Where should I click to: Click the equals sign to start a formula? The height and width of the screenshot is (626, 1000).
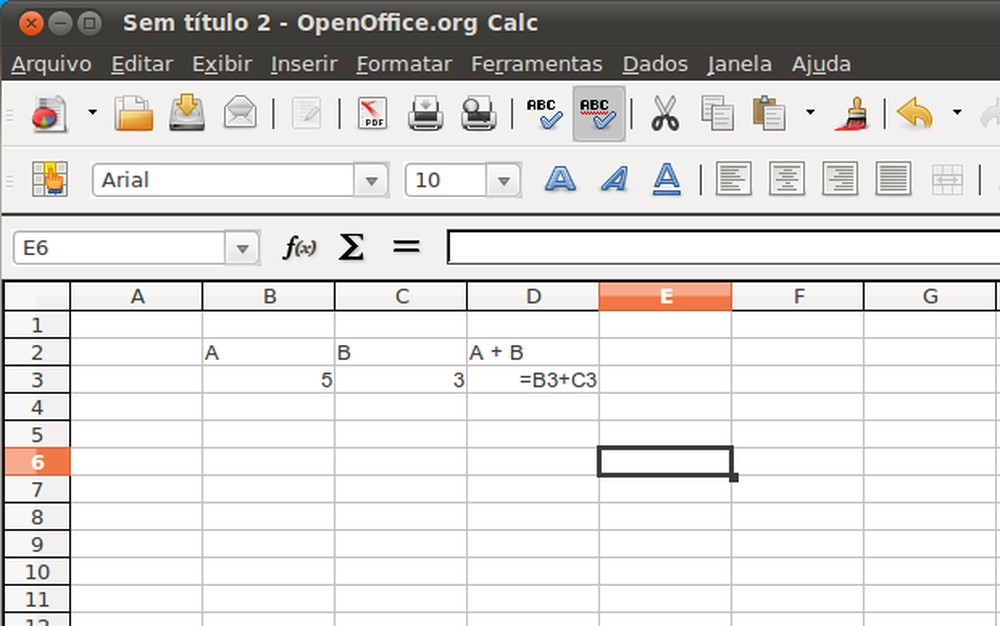point(406,247)
